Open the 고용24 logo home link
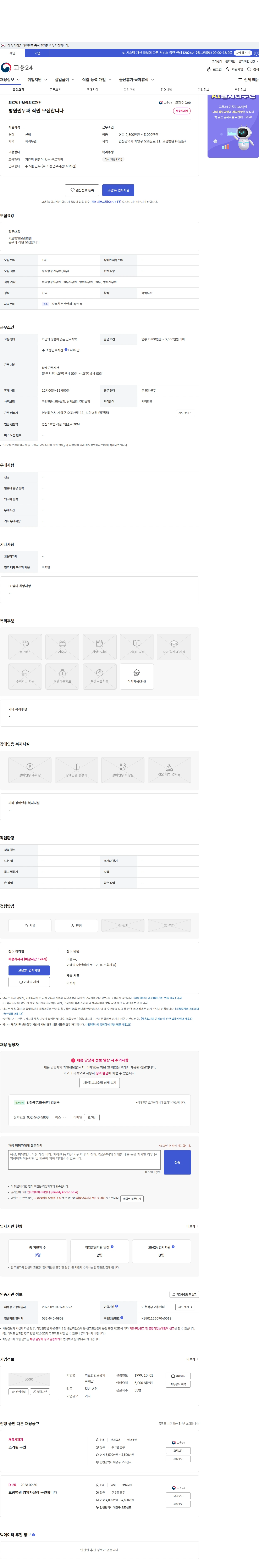The height and width of the screenshot is (1568, 259). point(17,68)
